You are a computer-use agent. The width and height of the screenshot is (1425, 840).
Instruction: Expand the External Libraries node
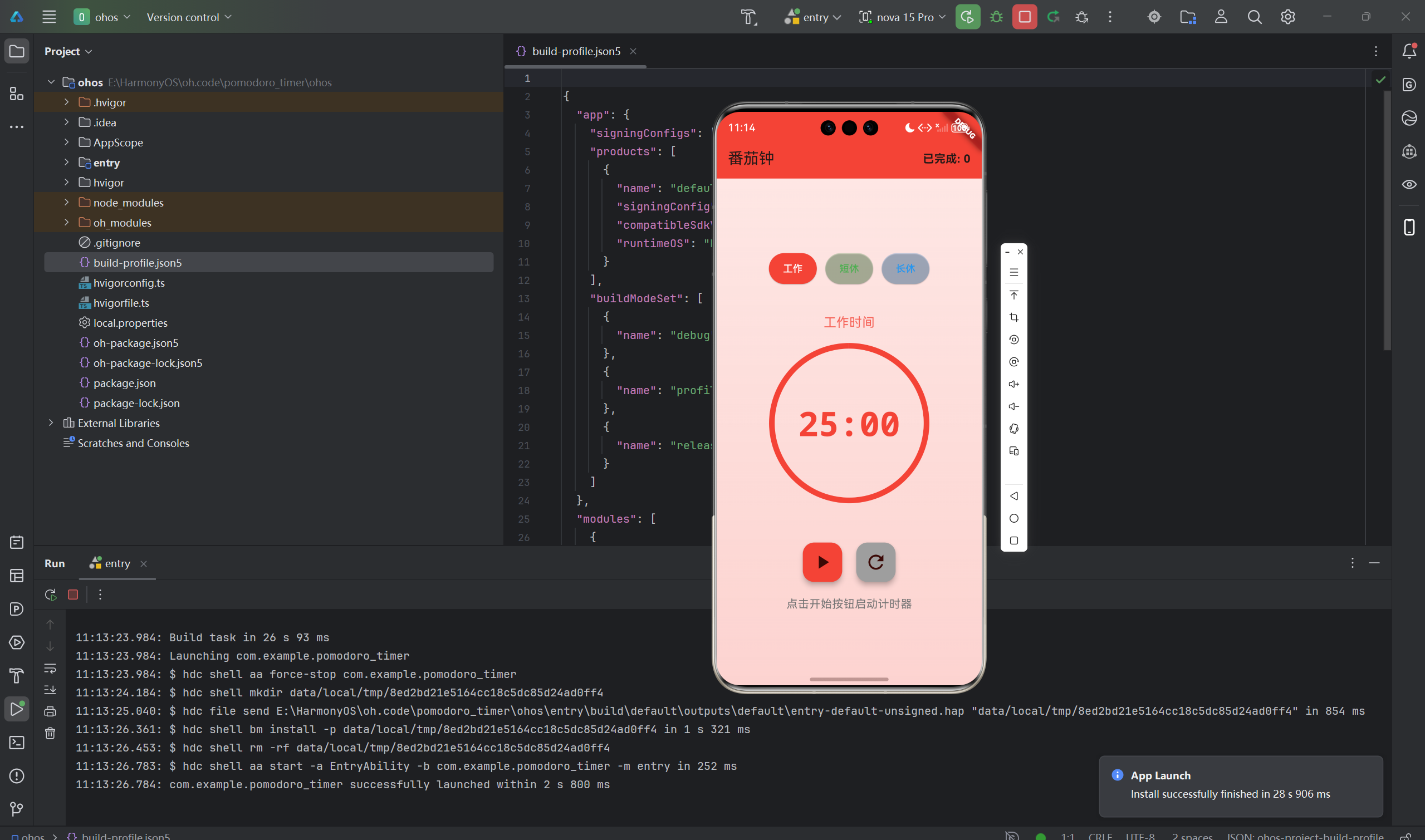(51, 423)
